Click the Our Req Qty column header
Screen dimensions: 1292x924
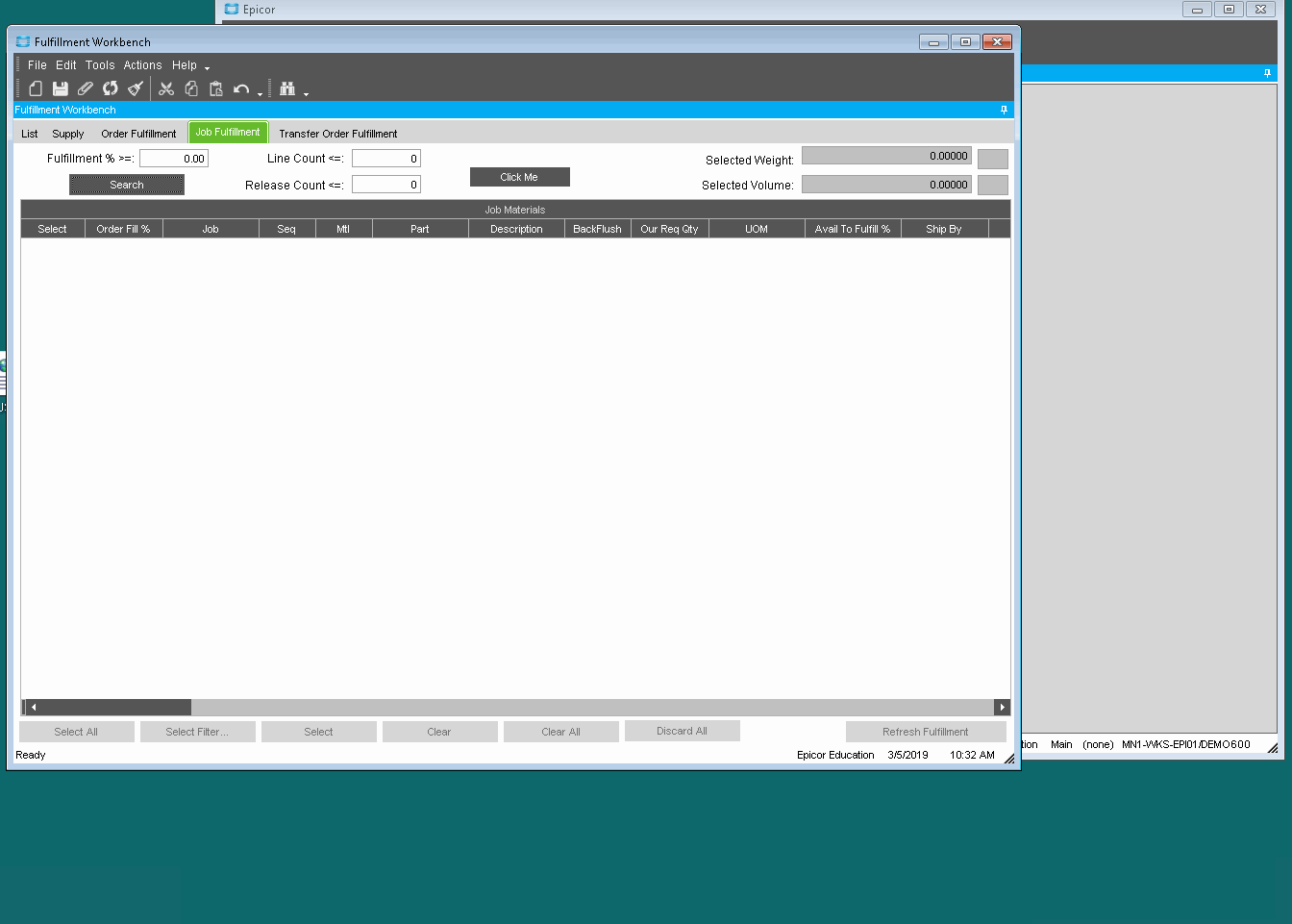pos(669,229)
